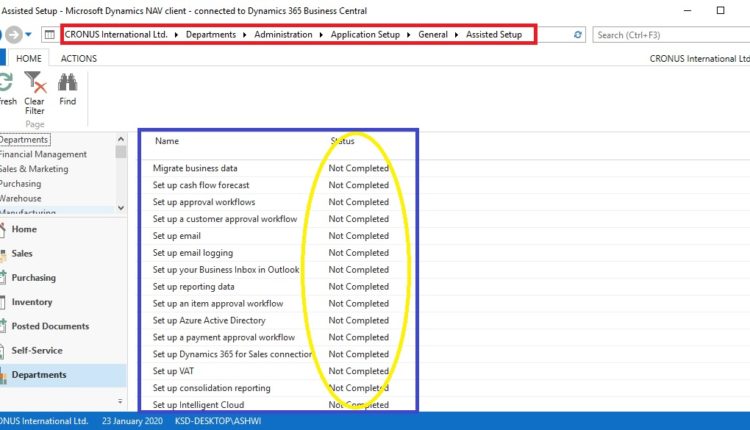Expand the Administration breadcrumb arrow
Screen dimensions: 750x430
click(x=322, y=35)
